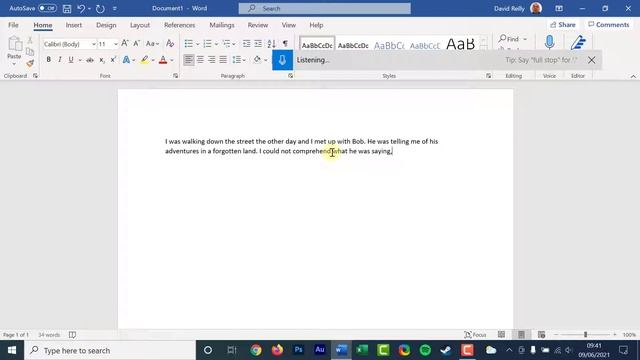Align text to the left
The width and height of the screenshot is (640, 360).
point(189,60)
